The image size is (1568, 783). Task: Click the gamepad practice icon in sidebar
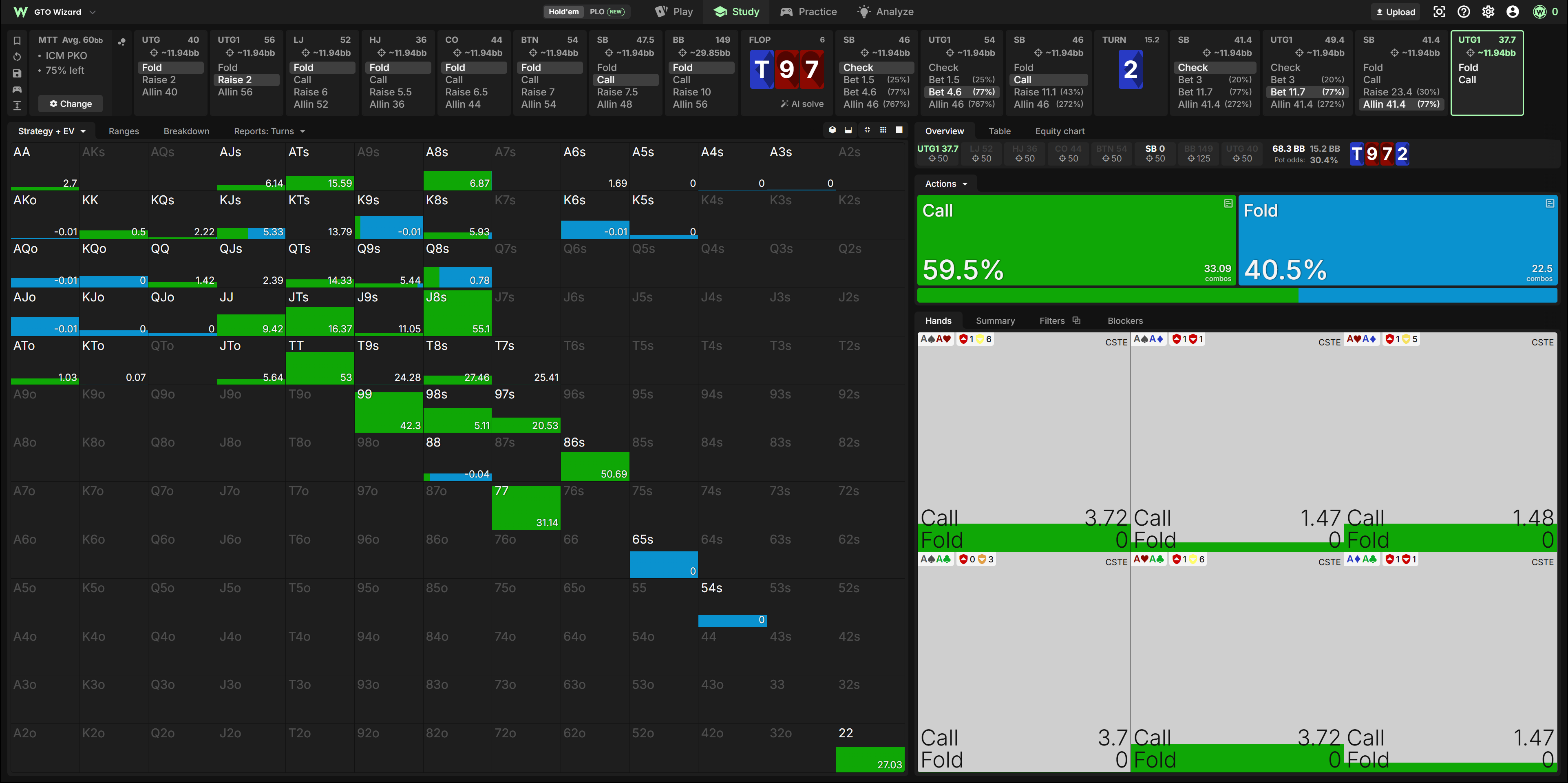pos(17,89)
